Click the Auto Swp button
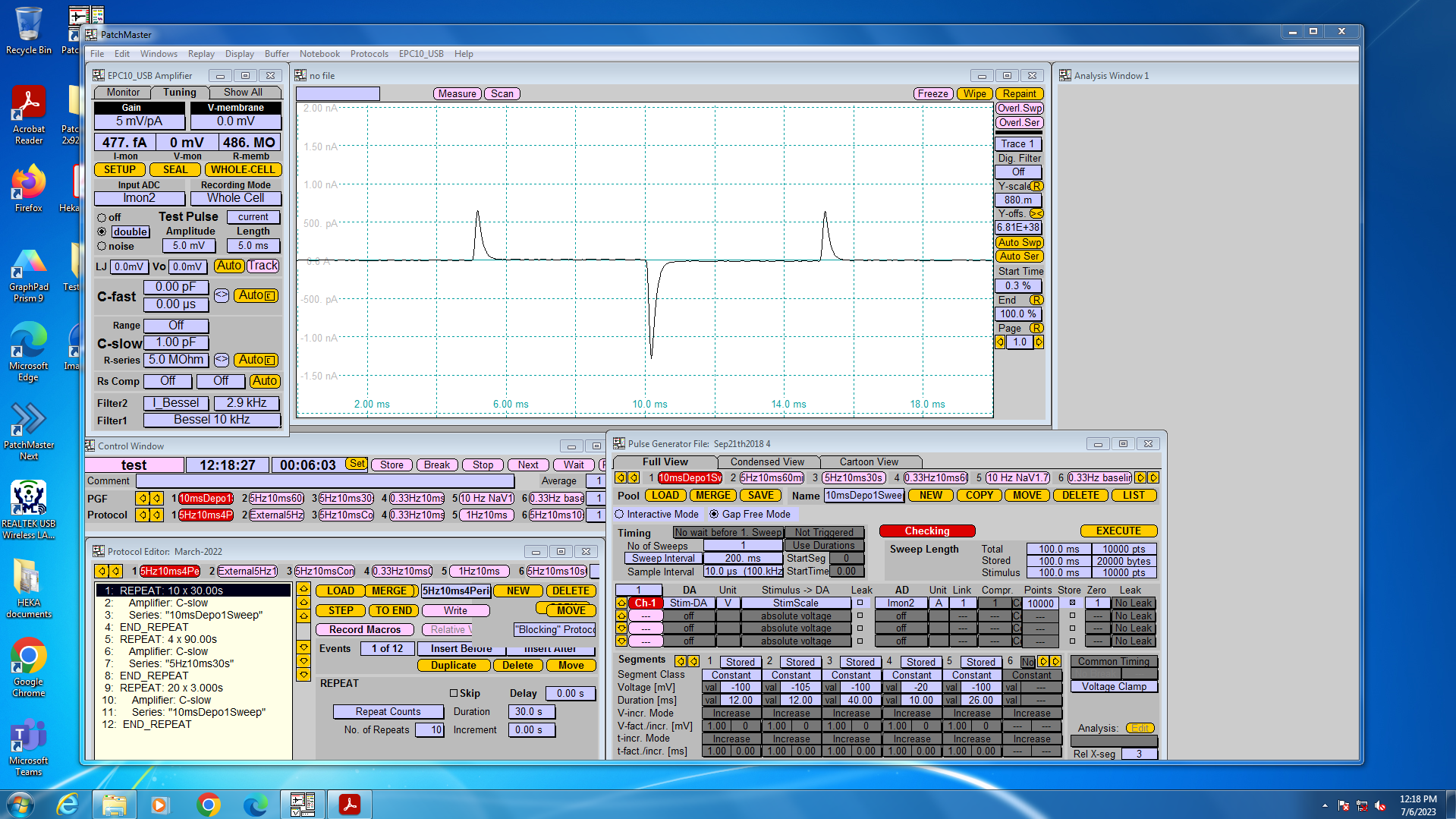 coord(1019,243)
